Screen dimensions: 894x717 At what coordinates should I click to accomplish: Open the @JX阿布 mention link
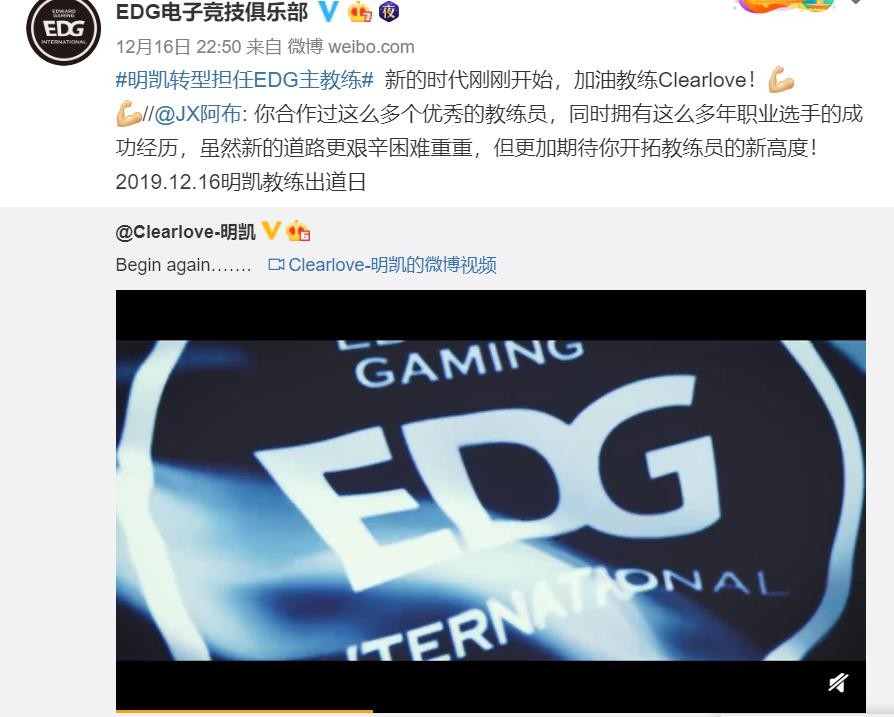tap(197, 114)
